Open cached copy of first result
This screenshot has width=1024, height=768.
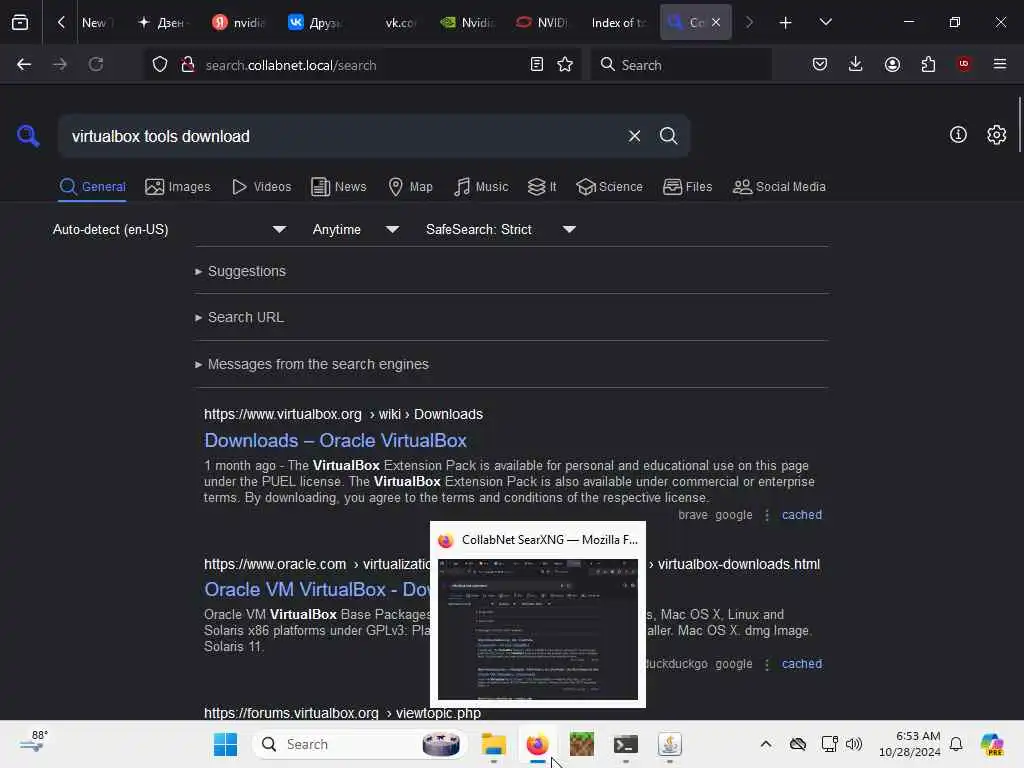[x=801, y=515]
